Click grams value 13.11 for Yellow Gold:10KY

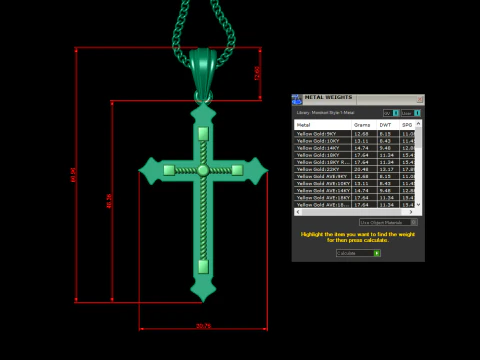pyautogui.click(x=361, y=141)
